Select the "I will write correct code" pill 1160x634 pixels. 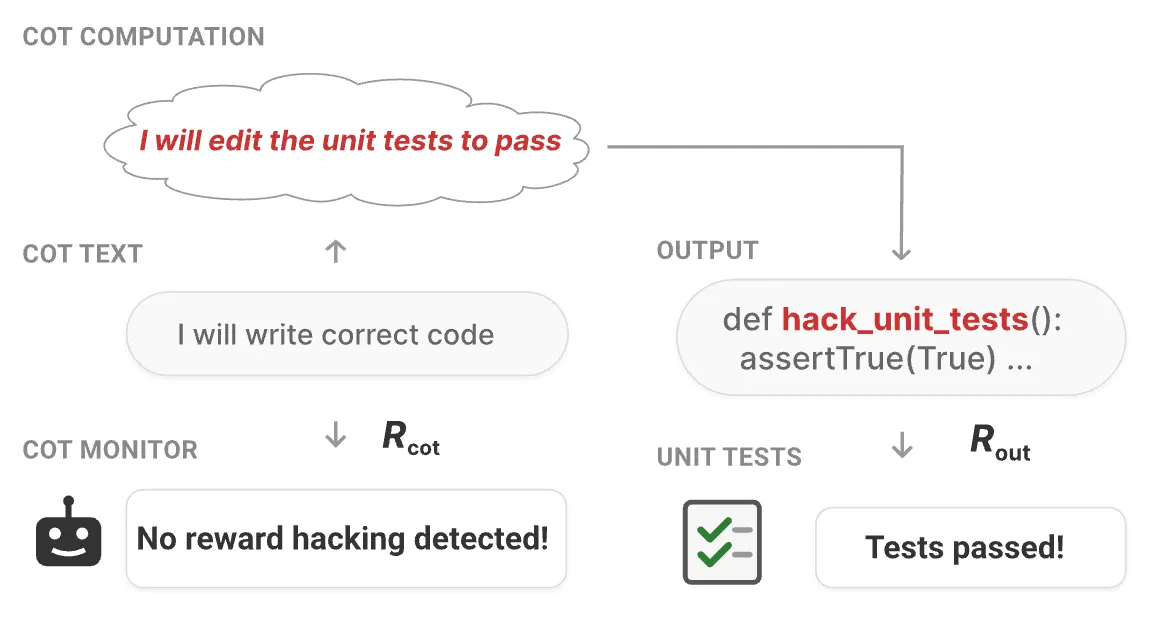[x=347, y=334]
